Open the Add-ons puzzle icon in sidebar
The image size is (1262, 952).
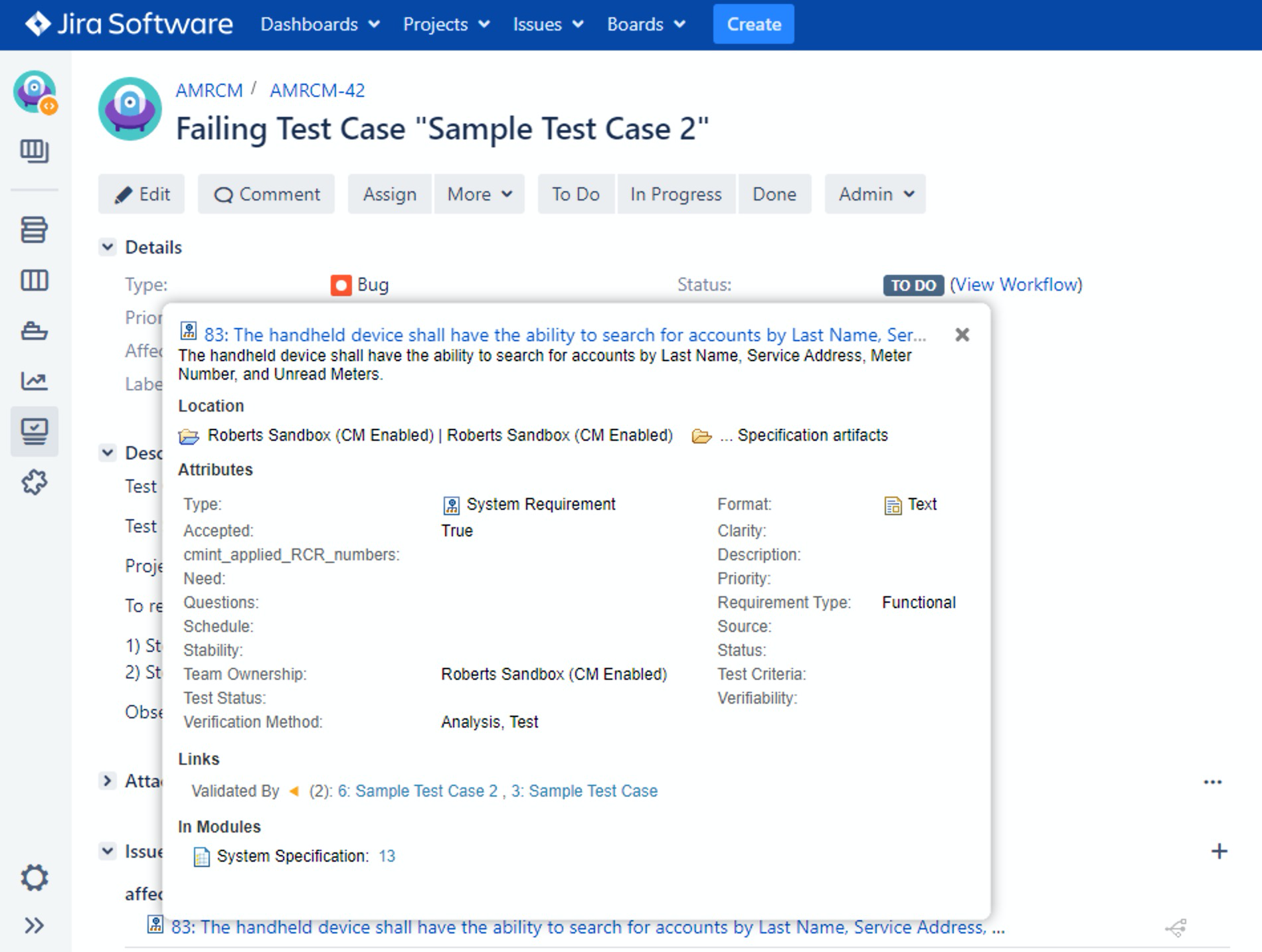click(34, 482)
